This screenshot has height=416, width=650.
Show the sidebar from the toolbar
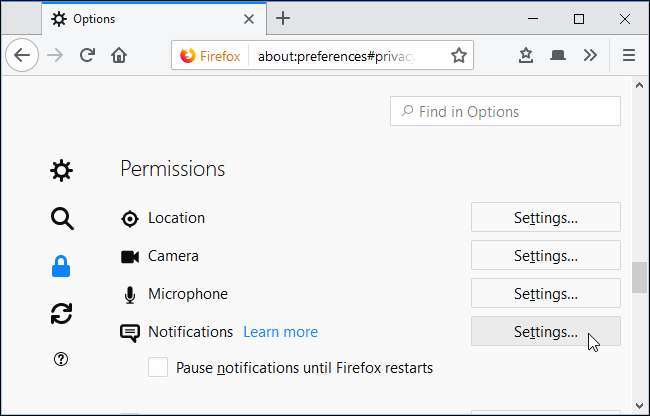[558, 56]
